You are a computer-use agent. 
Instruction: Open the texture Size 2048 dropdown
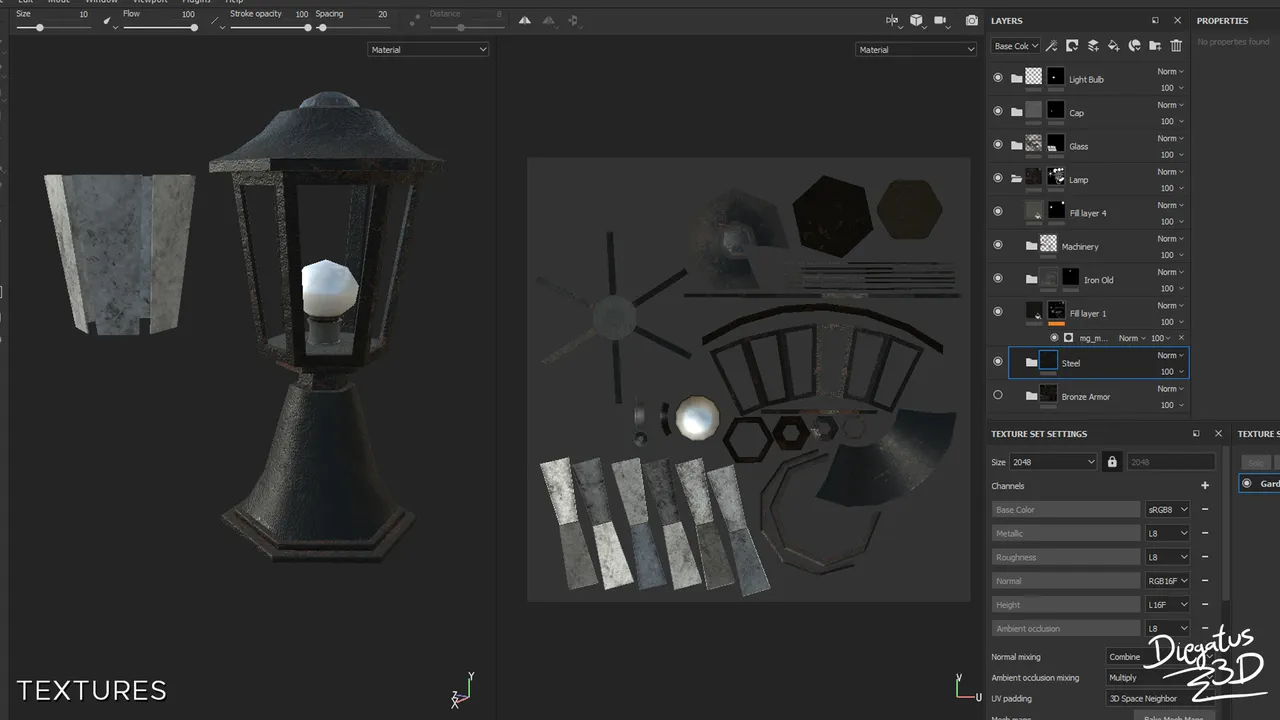click(x=1052, y=462)
